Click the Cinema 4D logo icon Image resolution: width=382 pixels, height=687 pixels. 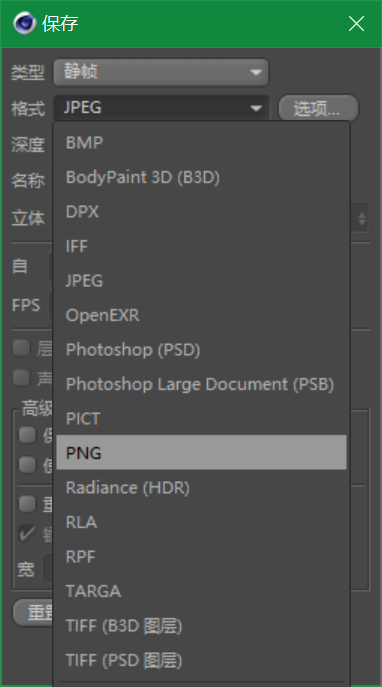24,23
